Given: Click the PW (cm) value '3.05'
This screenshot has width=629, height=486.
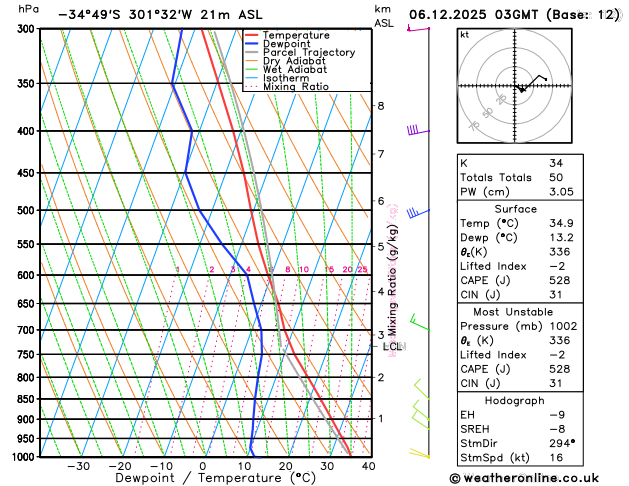Looking at the screenshot, I should [x=562, y=192].
